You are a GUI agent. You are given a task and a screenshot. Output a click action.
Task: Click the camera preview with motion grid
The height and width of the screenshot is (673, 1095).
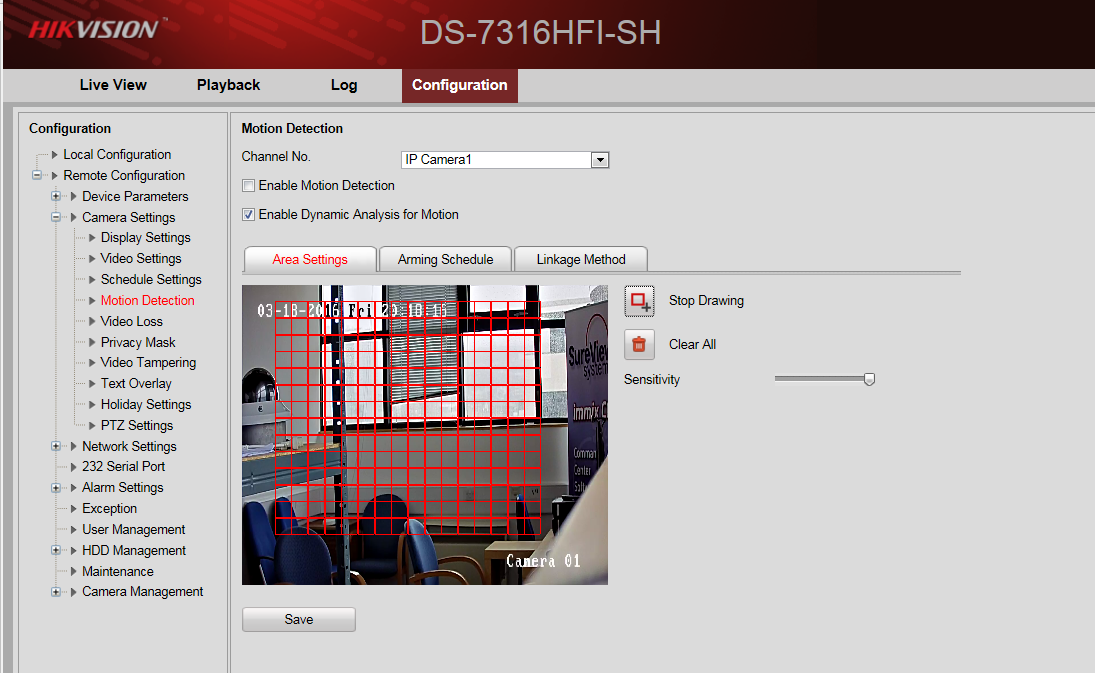tap(425, 434)
